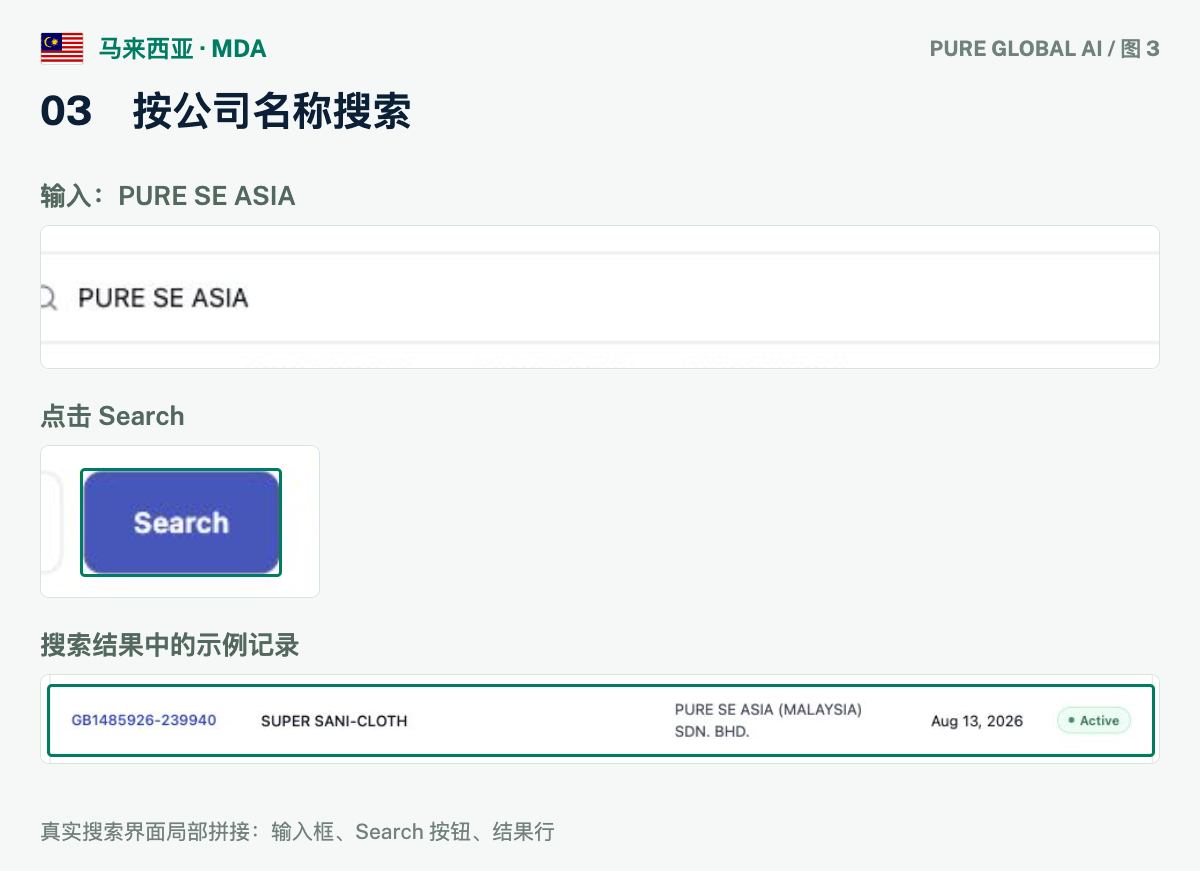Click the 输入：PURE SE ASIA label
Image resolution: width=1200 pixels, height=871 pixels.
(168, 195)
